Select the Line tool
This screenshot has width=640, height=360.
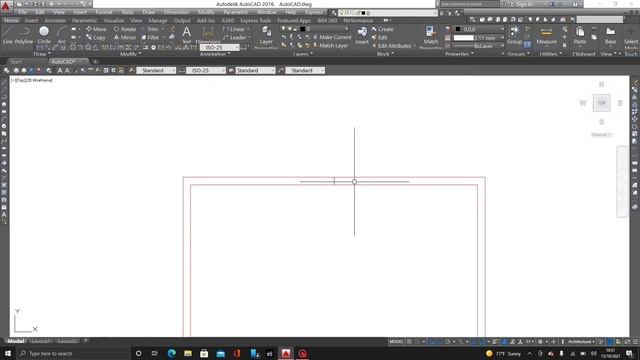click(x=8, y=35)
